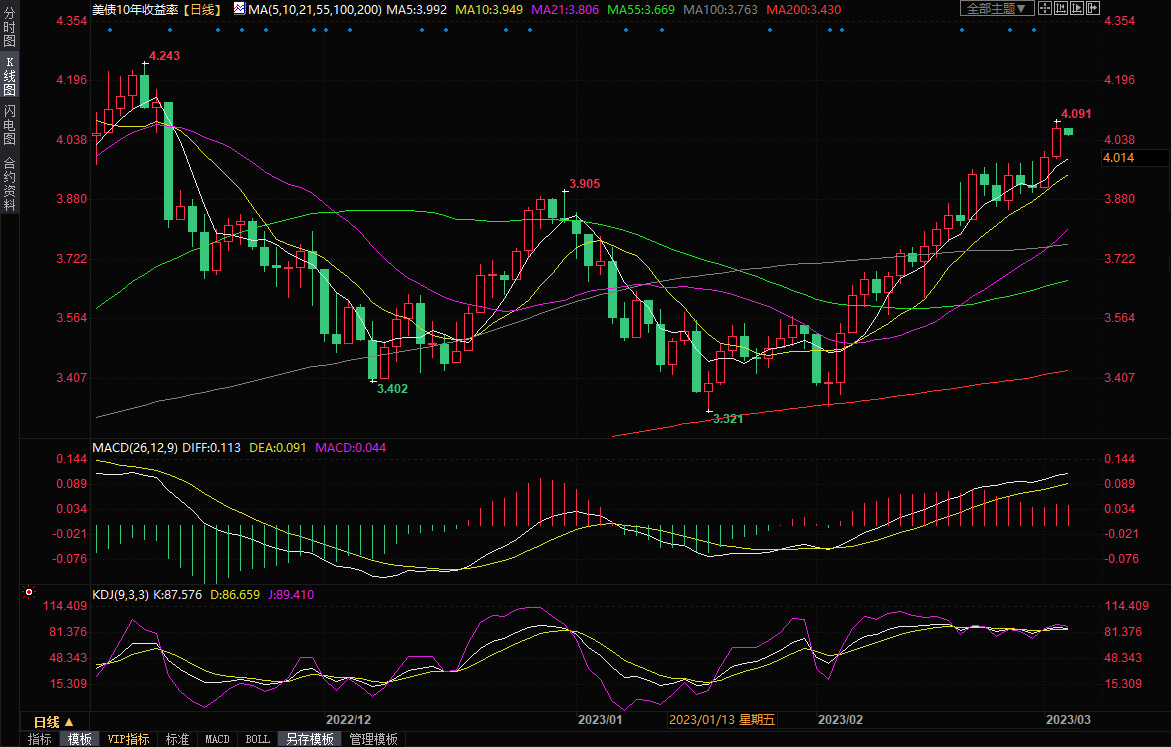Click the 另存模板 button
Screen dimensions: 1171x747
click(x=310, y=739)
